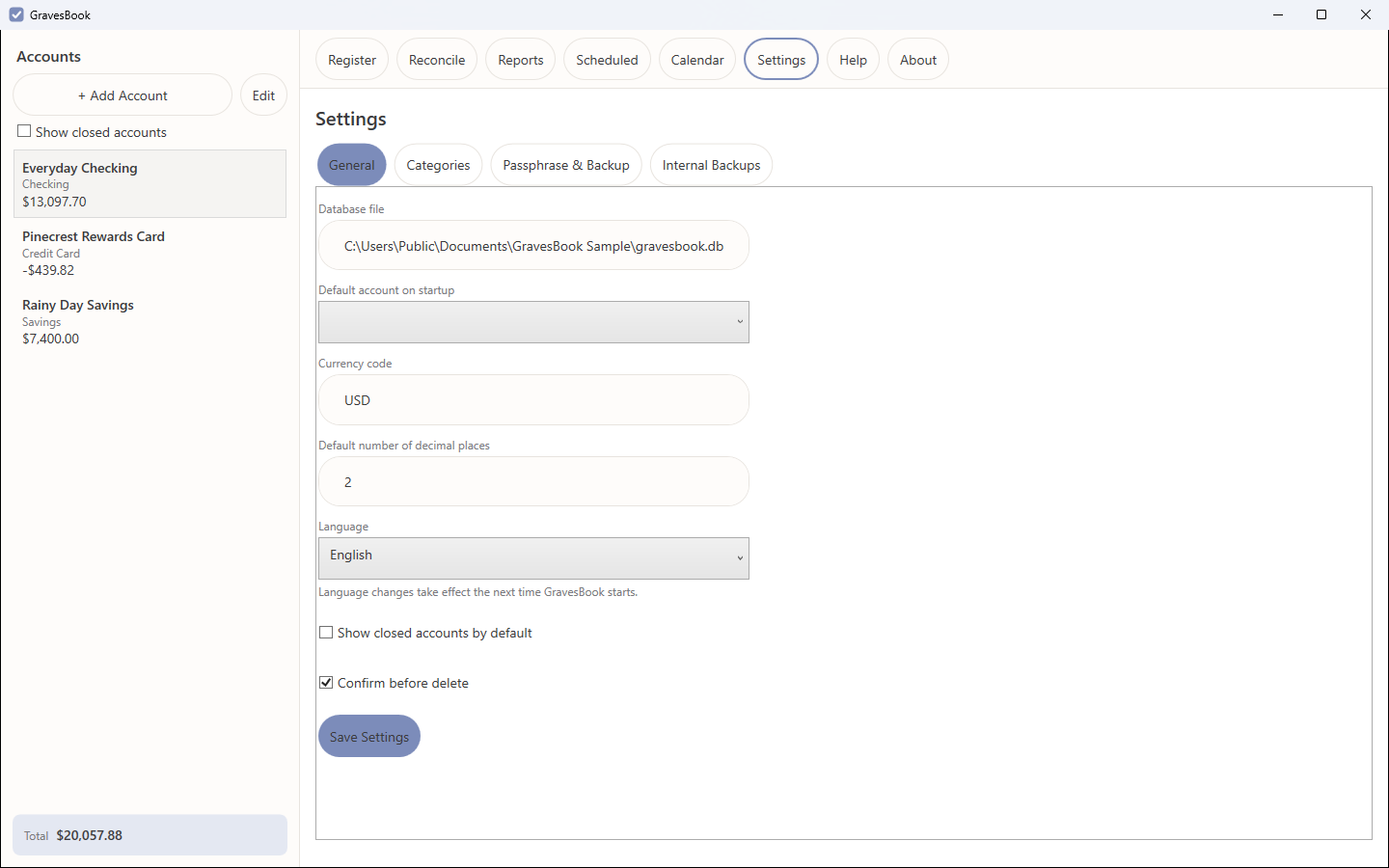Click the Save Settings button

(369, 736)
